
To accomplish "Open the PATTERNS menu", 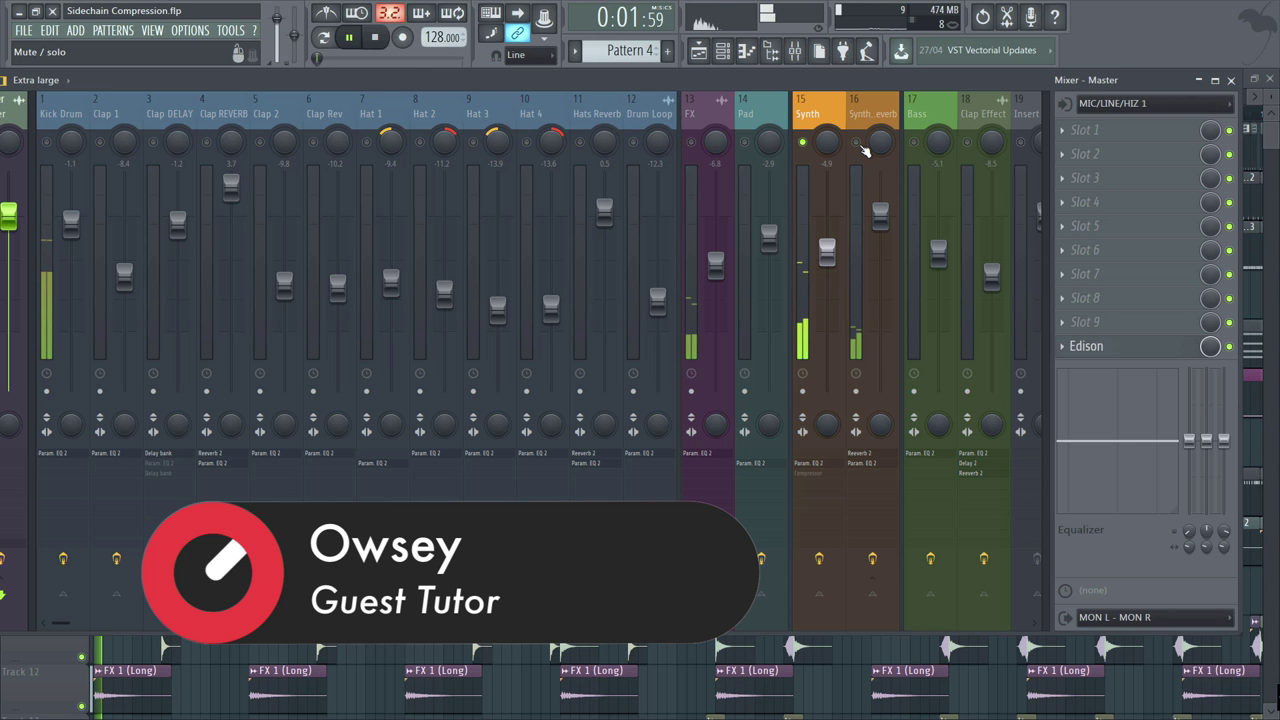I will [113, 31].
